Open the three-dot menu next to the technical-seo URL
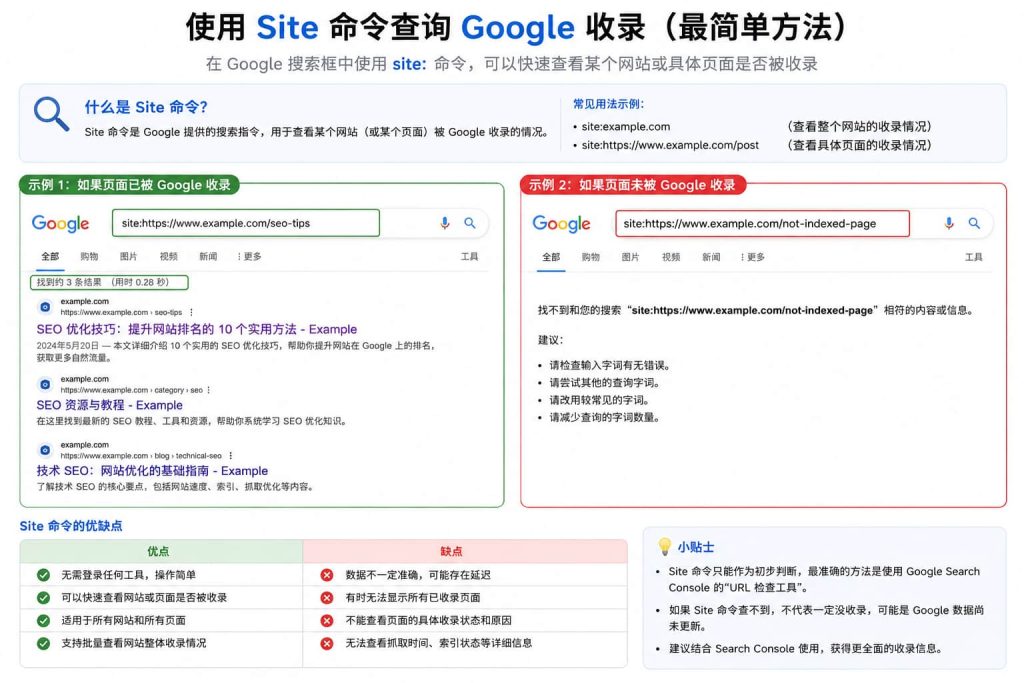Image resolution: width=1024 pixels, height=683 pixels. (x=231, y=456)
